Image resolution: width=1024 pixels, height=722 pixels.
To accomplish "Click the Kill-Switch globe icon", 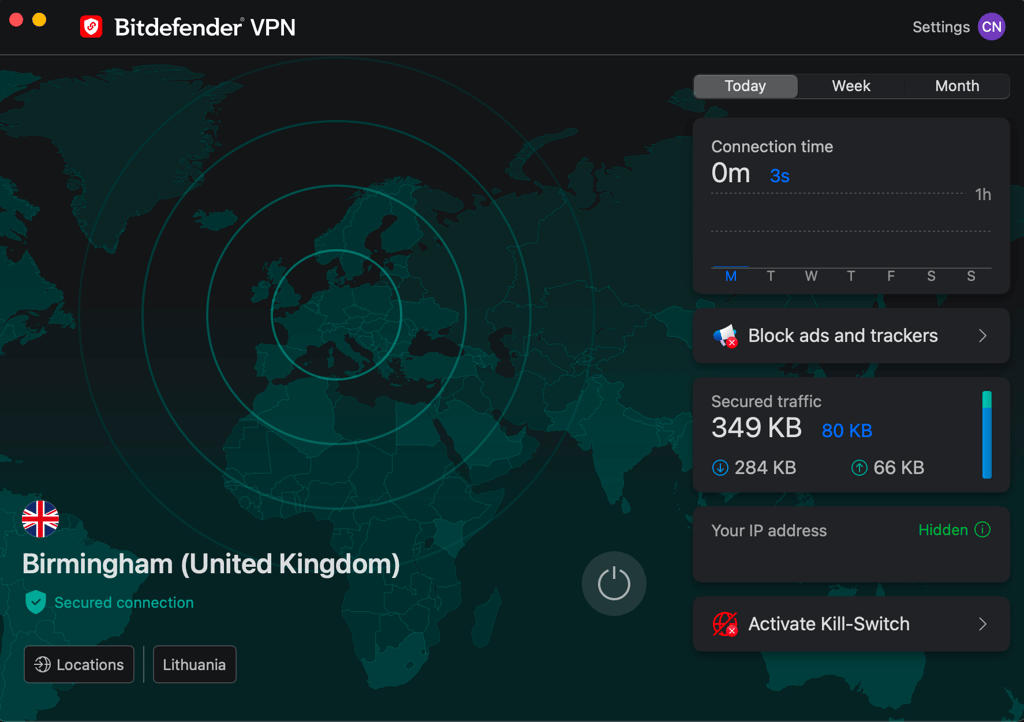I will pyautogui.click(x=725, y=624).
